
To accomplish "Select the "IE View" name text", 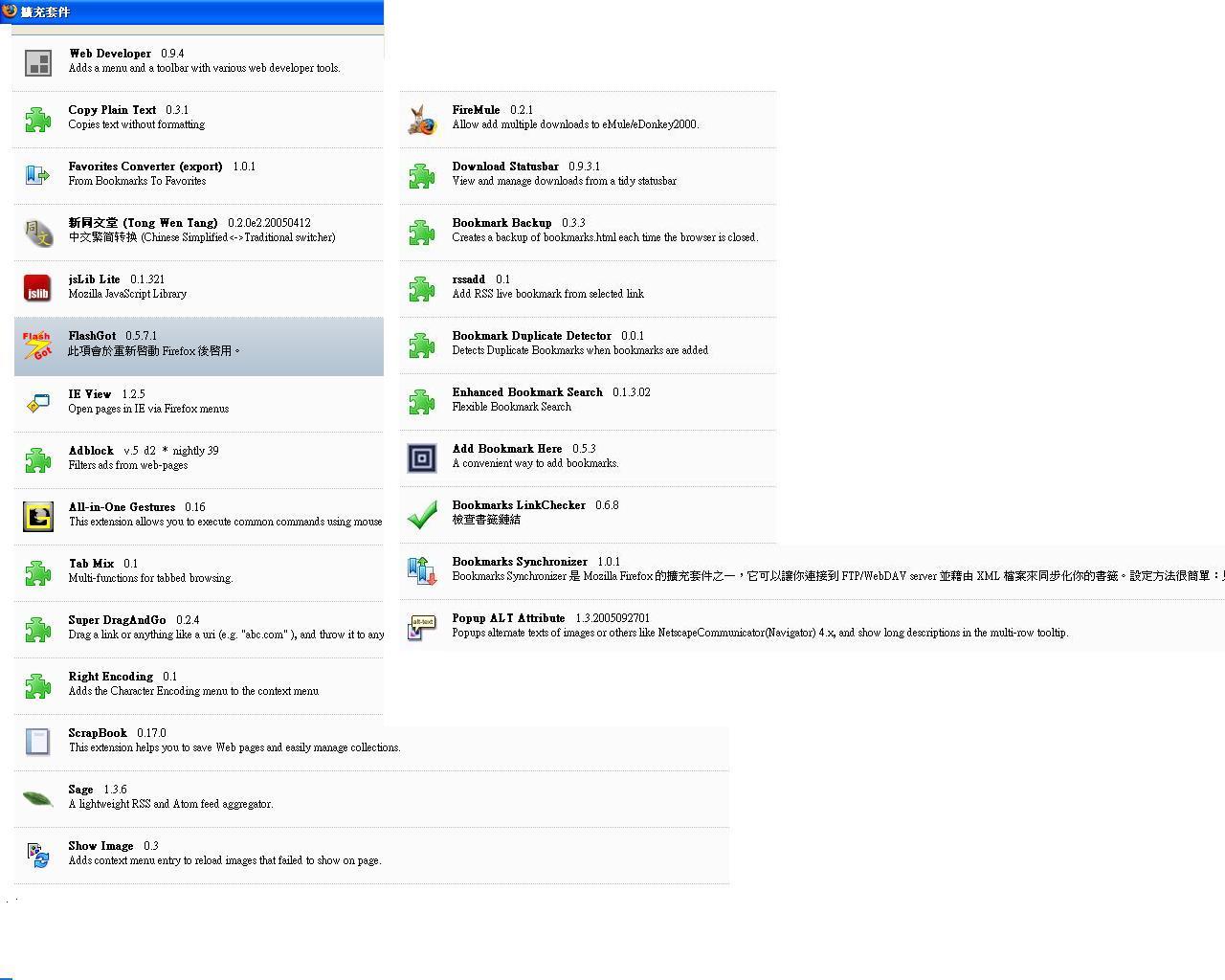I will [90, 394].
